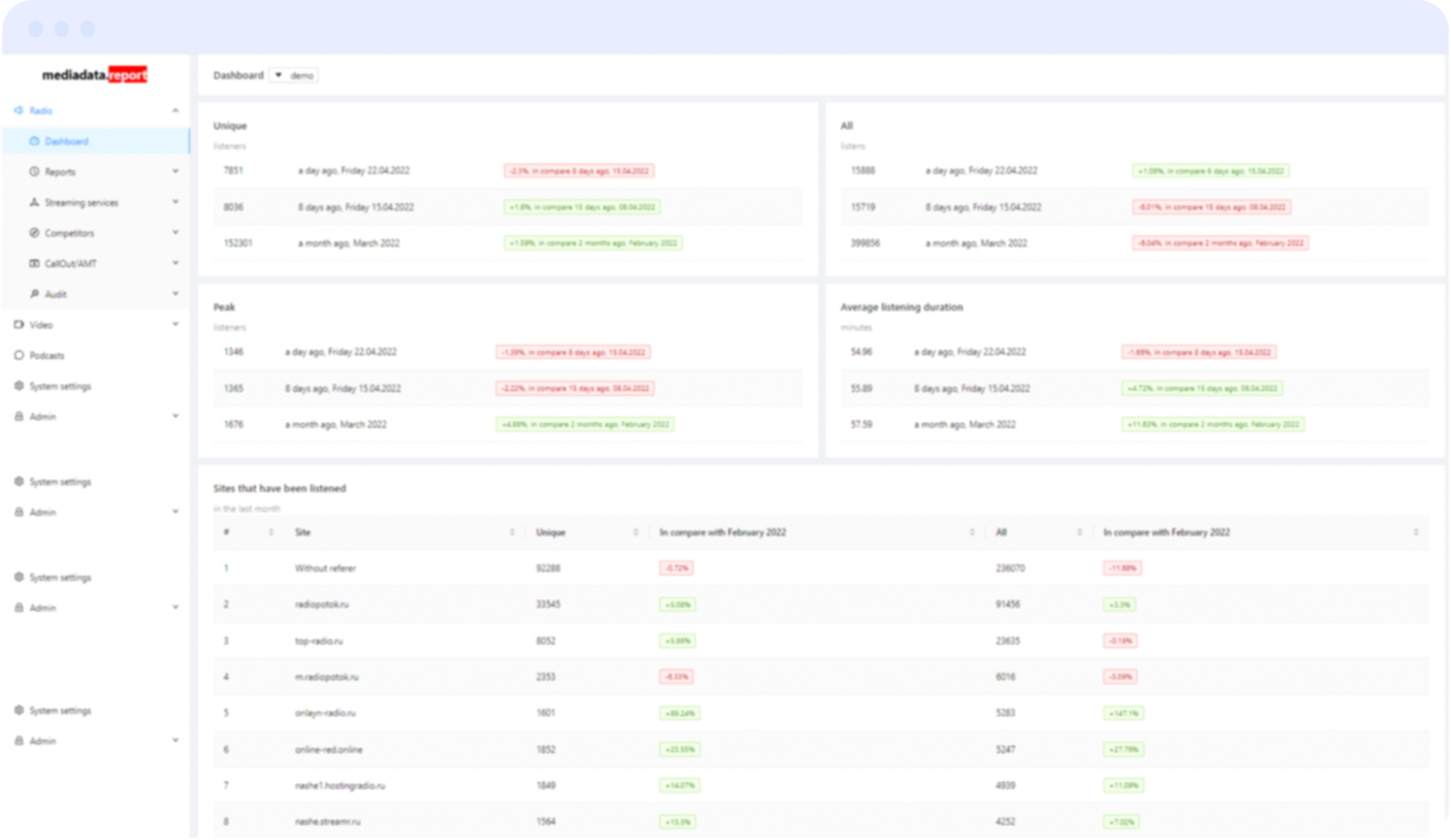Click the Competitors icon in sidebar
This screenshot has width=1451, height=840.
[x=34, y=233]
